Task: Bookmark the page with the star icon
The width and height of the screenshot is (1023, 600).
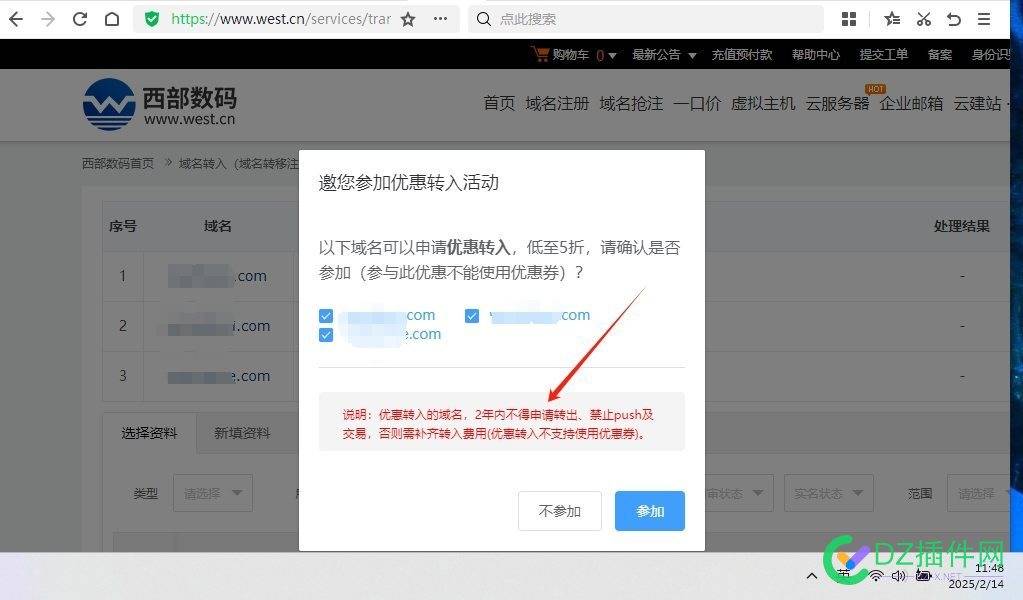Action: [x=408, y=20]
